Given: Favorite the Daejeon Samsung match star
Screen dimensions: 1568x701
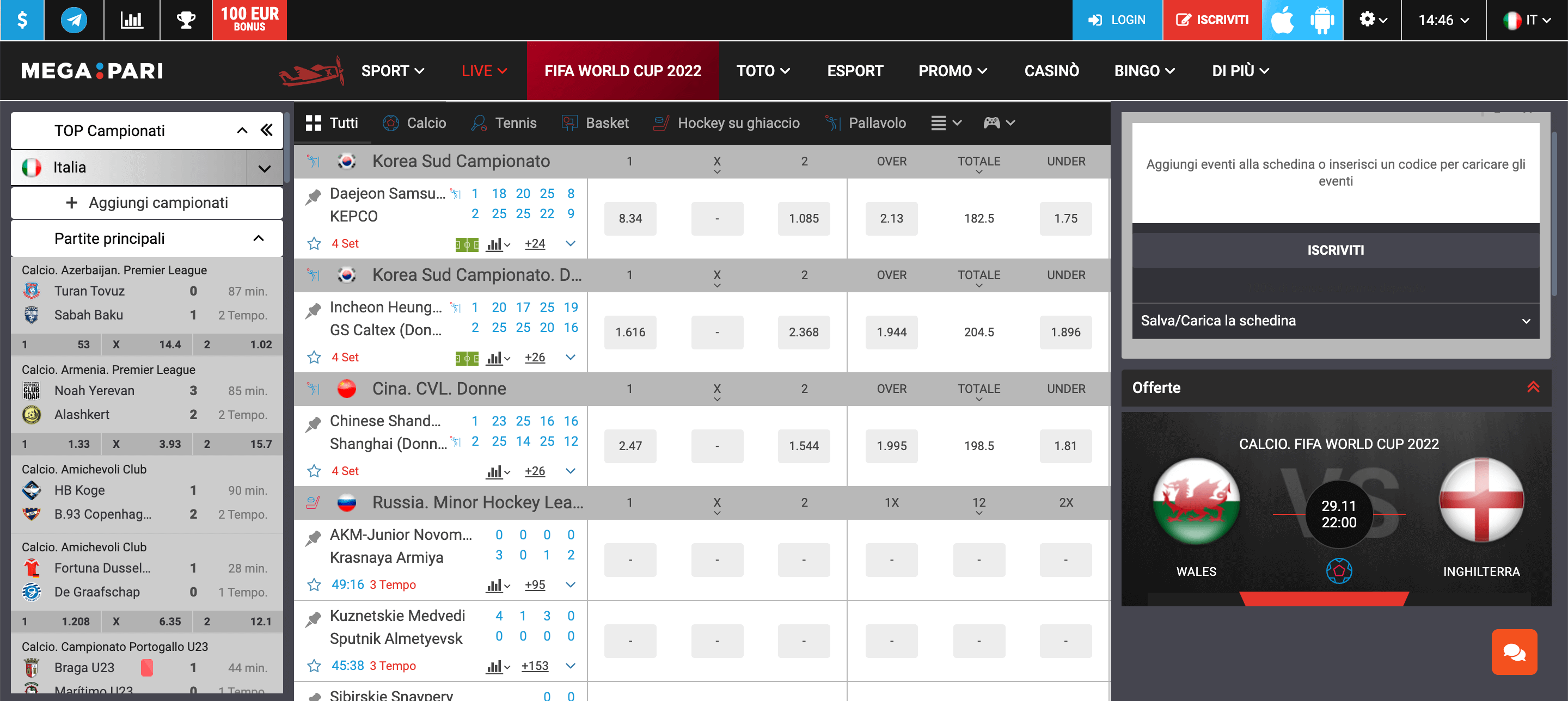Looking at the screenshot, I should coord(314,243).
